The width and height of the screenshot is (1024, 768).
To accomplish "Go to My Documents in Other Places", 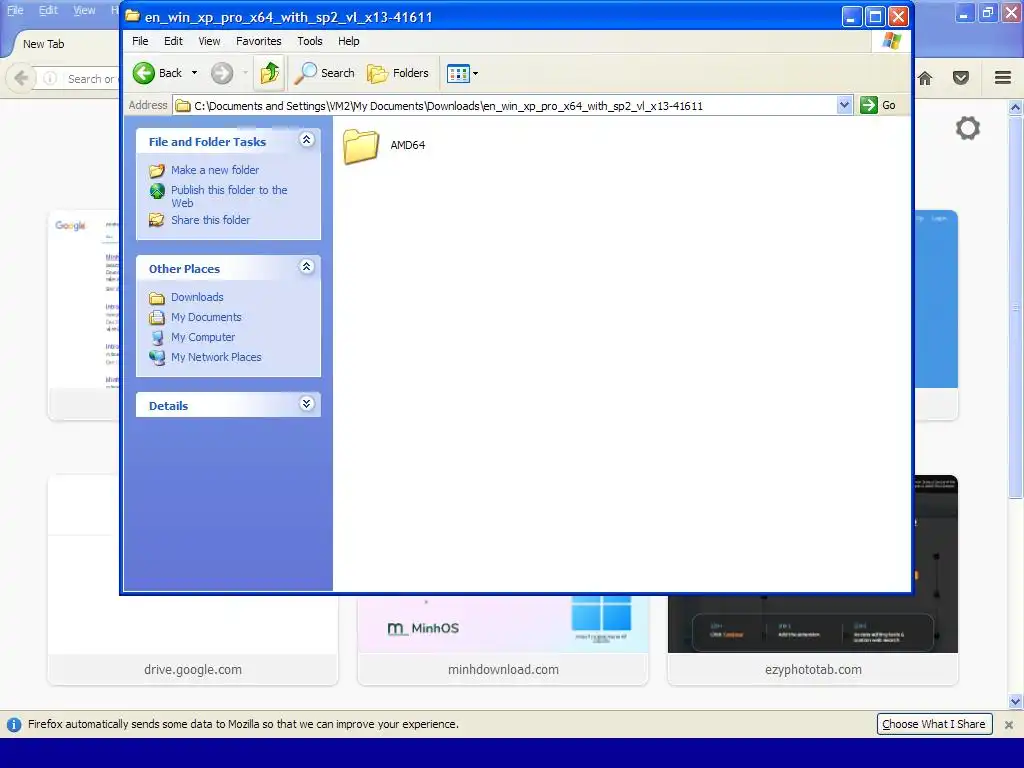I will (x=206, y=317).
